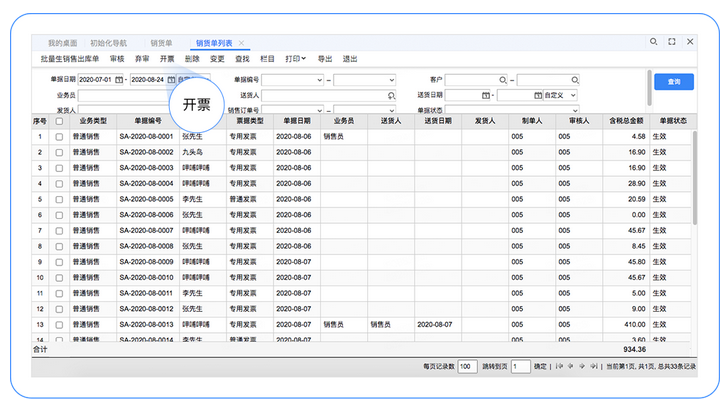This screenshot has height=401, width=725.
Task: Check the row for SA-2020-08-0011
Action: pos(59,294)
